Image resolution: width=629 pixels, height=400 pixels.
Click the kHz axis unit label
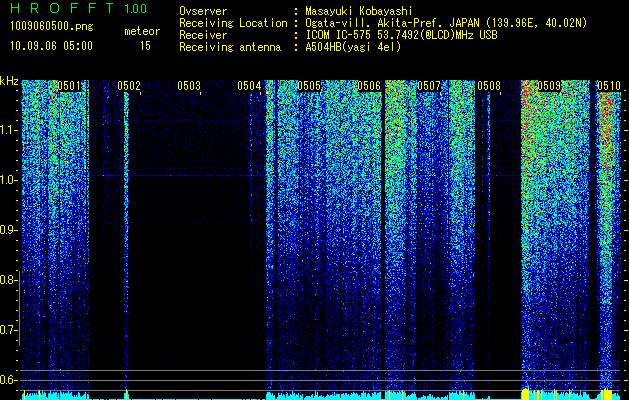tap(9, 81)
